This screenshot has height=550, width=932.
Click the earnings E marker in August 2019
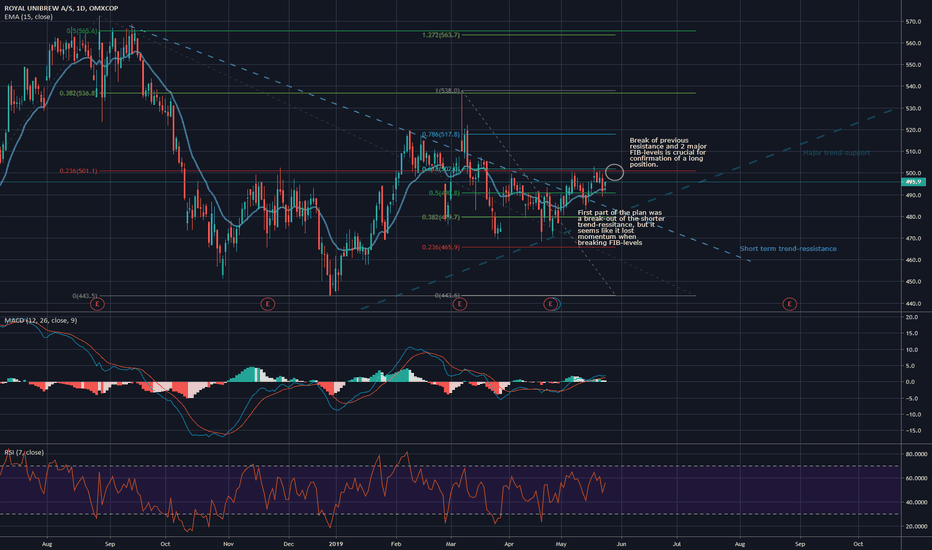point(789,304)
